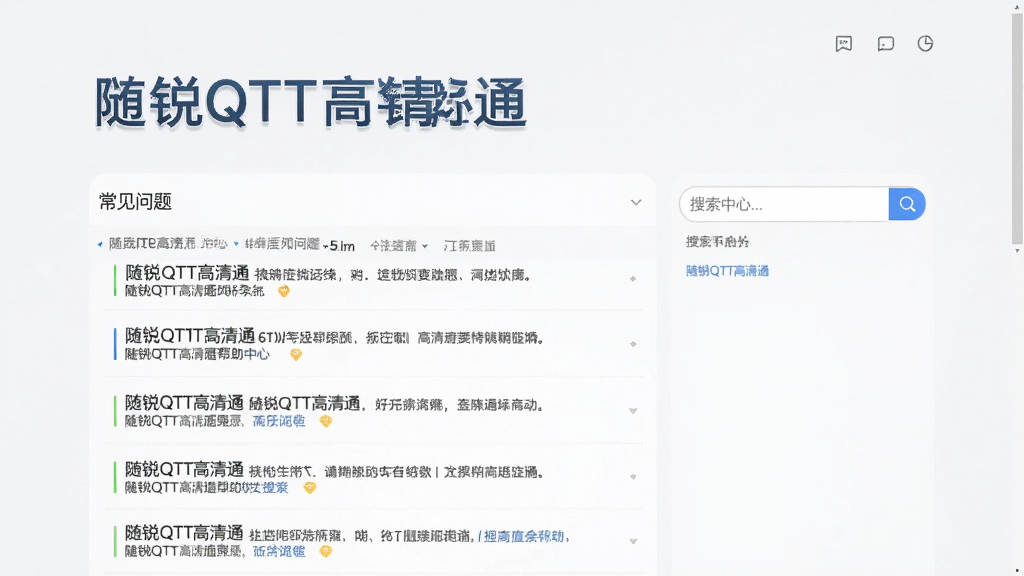The image size is (1024, 576).
Task: Click the first breadcrumb item after the back arrow
Action: click(x=168, y=244)
